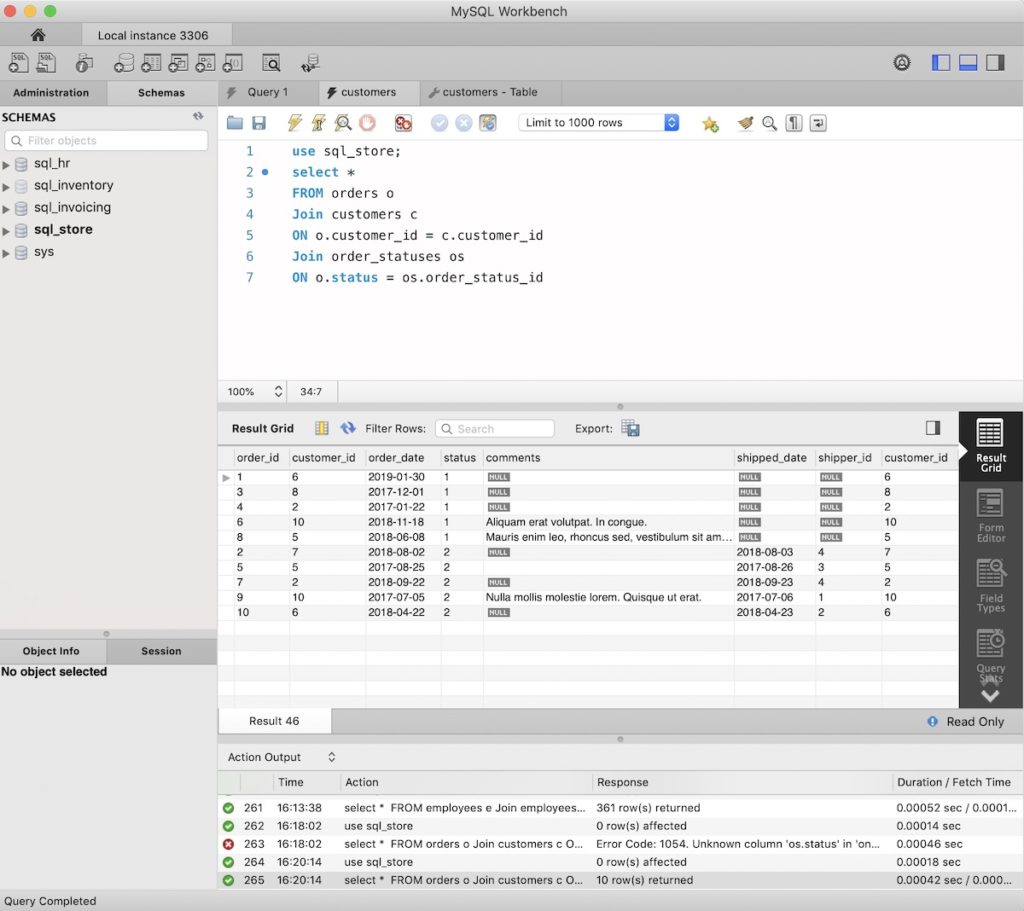
Task: Toggle word wrapping in editor
Action: click(x=818, y=123)
